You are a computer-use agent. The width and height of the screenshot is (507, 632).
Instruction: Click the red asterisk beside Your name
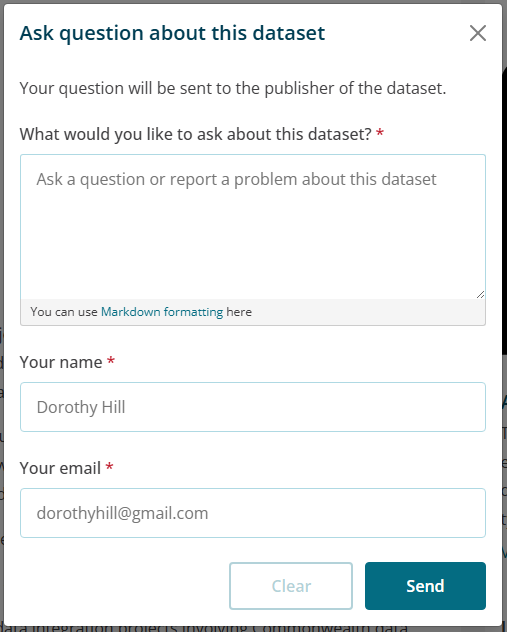click(x=111, y=361)
